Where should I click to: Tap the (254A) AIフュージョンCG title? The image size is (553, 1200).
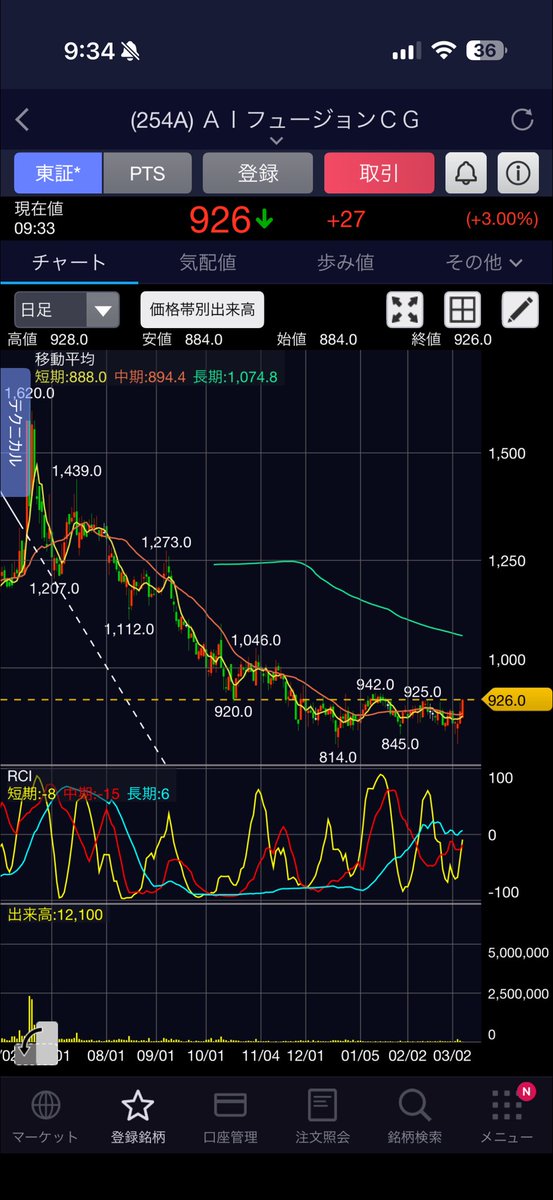[x=275, y=120]
